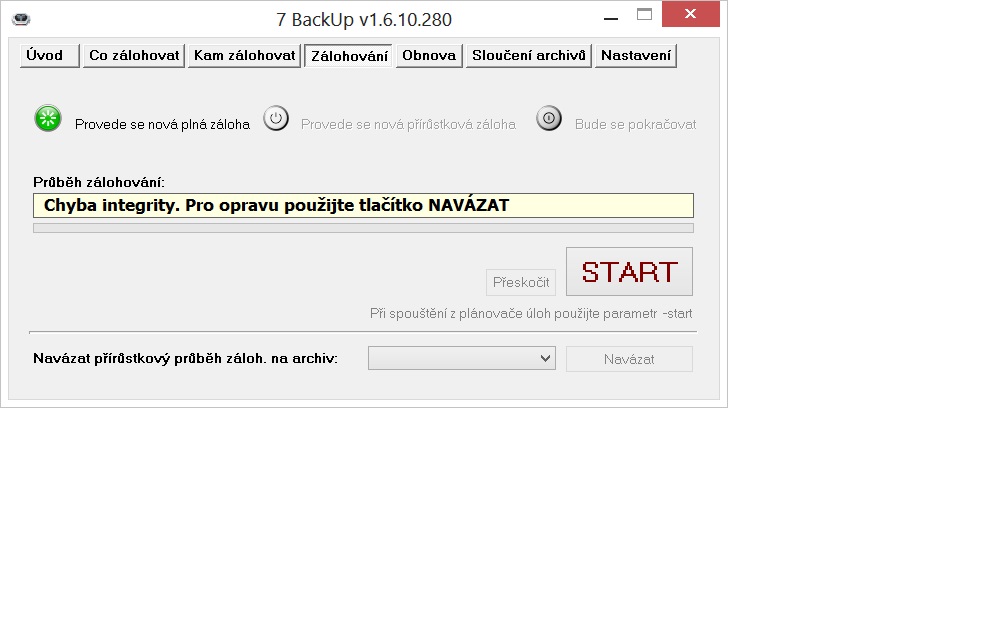Click the big START button
Screen dimensions: 1008x630
click(629, 271)
